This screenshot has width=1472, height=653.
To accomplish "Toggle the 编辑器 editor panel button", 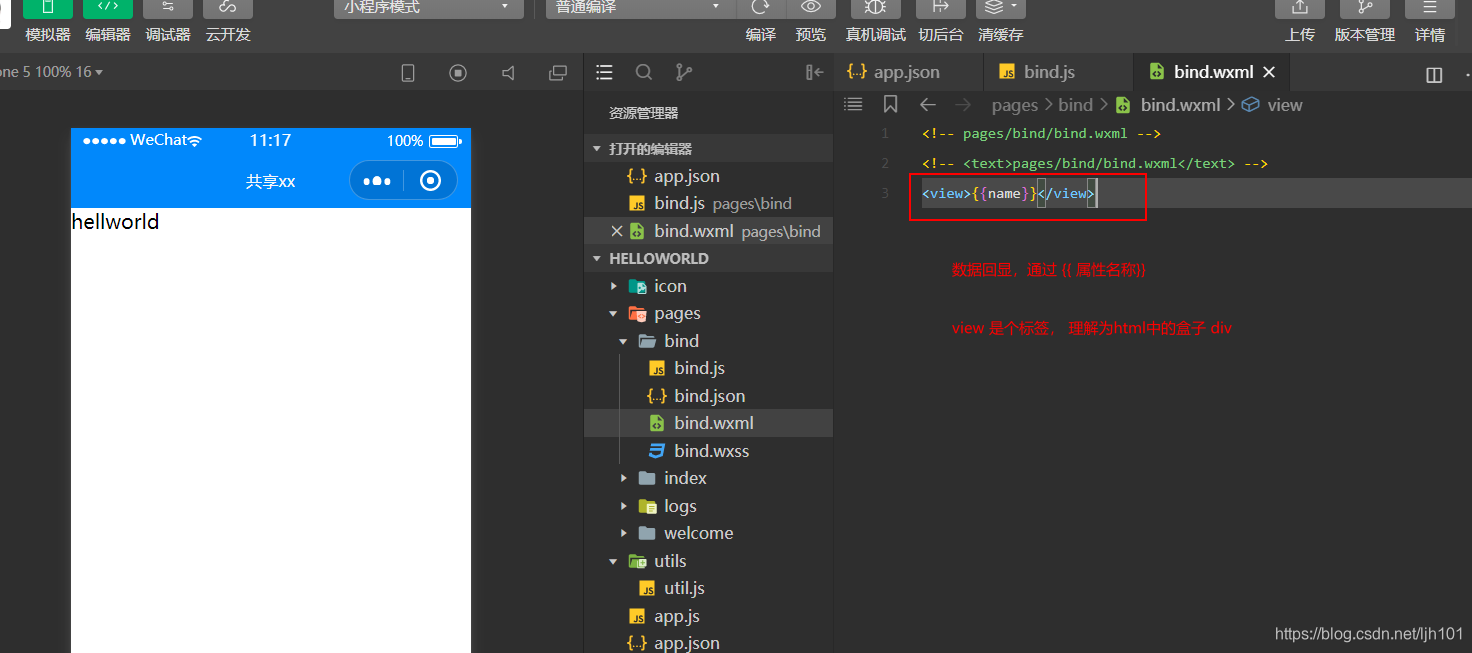I will pos(107,8).
